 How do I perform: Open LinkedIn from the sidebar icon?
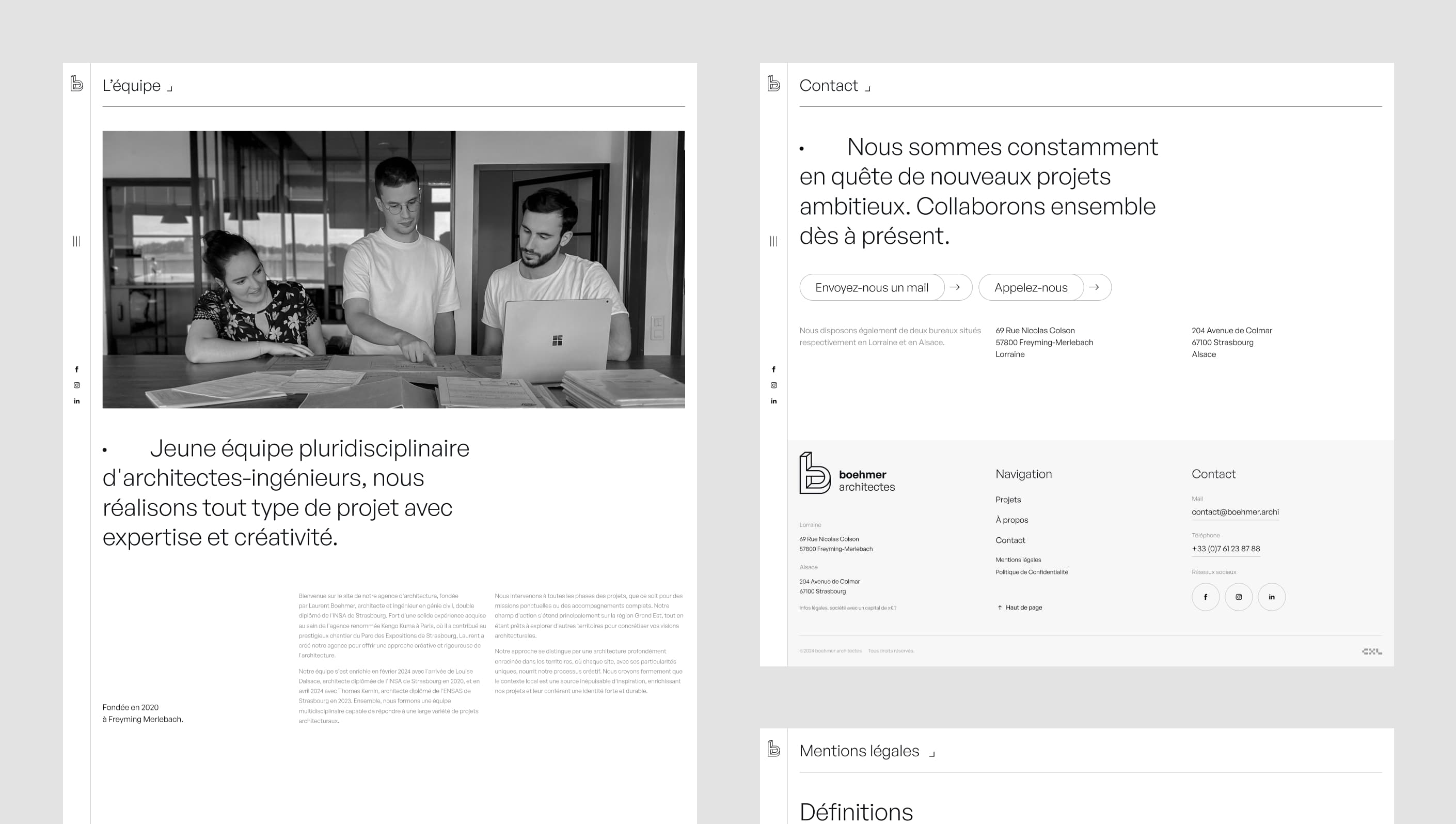coord(77,401)
